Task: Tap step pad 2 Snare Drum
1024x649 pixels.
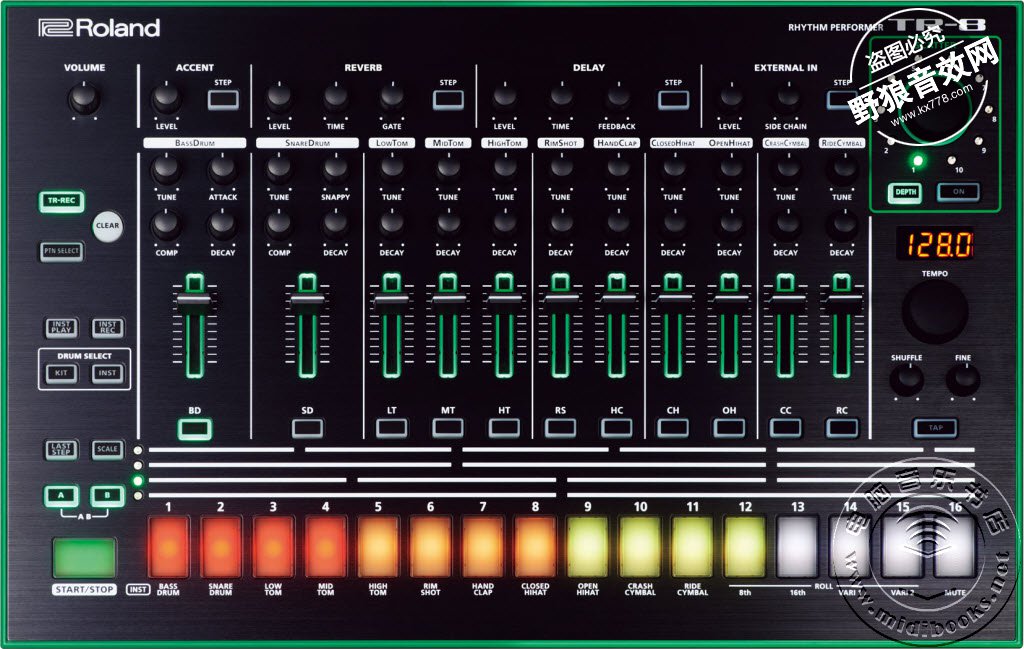Action: [x=221, y=547]
